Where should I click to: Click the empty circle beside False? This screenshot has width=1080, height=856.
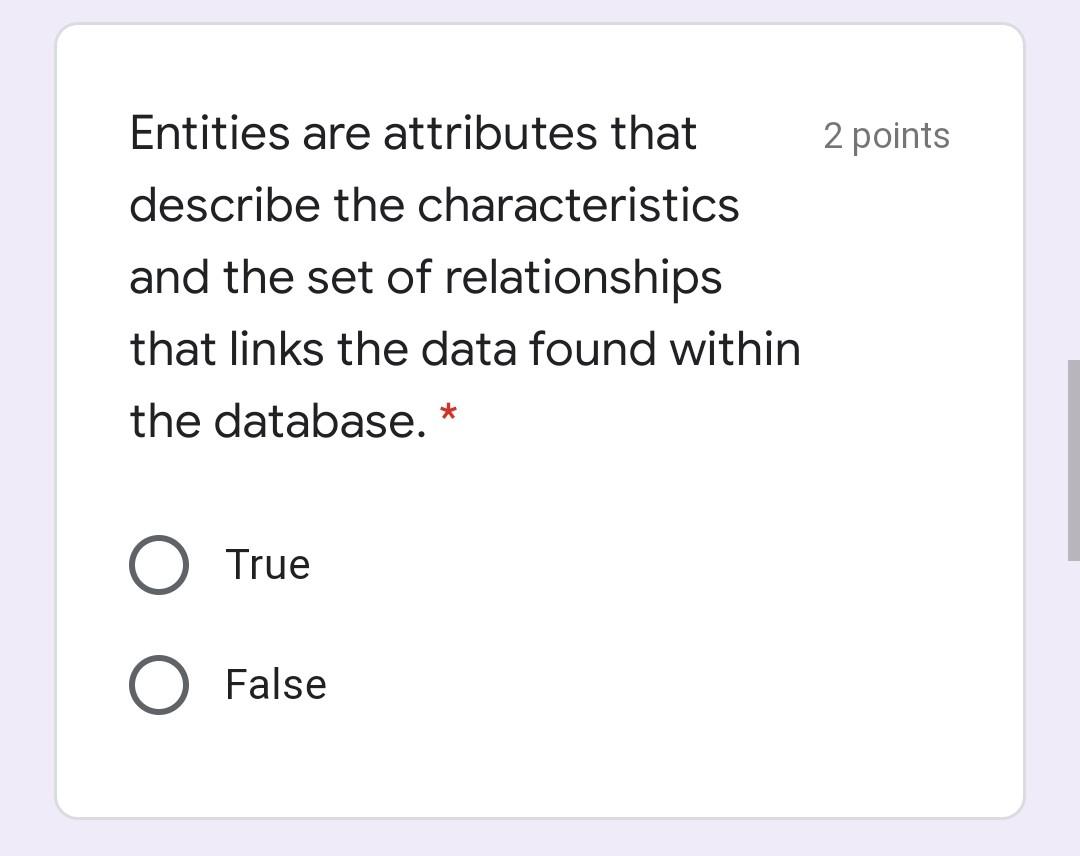pyautogui.click(x=158, y=684)
